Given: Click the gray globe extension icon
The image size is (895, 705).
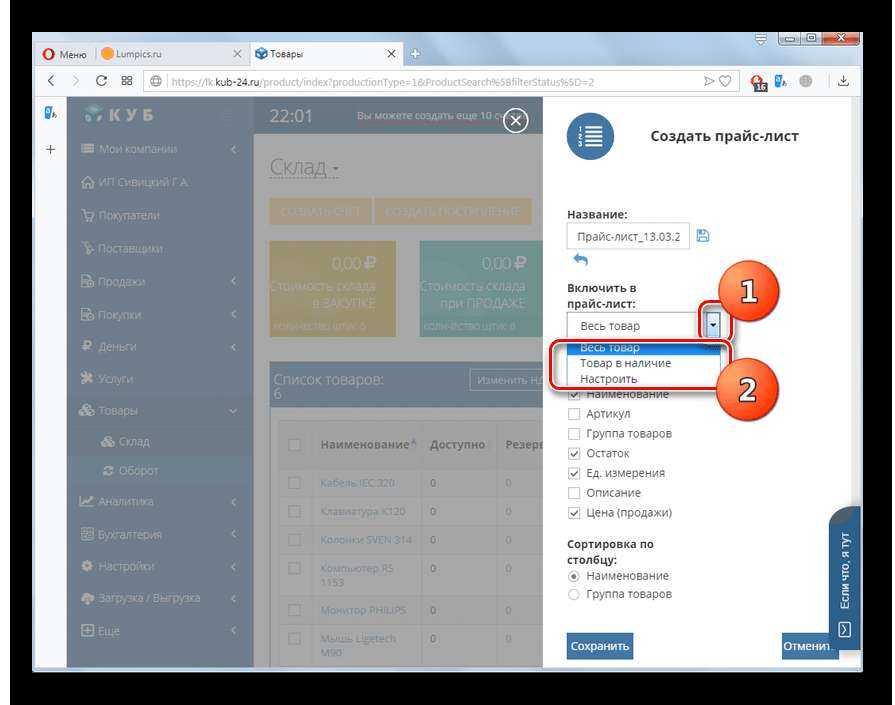Looking at the screenshot, I should (806, 81).
